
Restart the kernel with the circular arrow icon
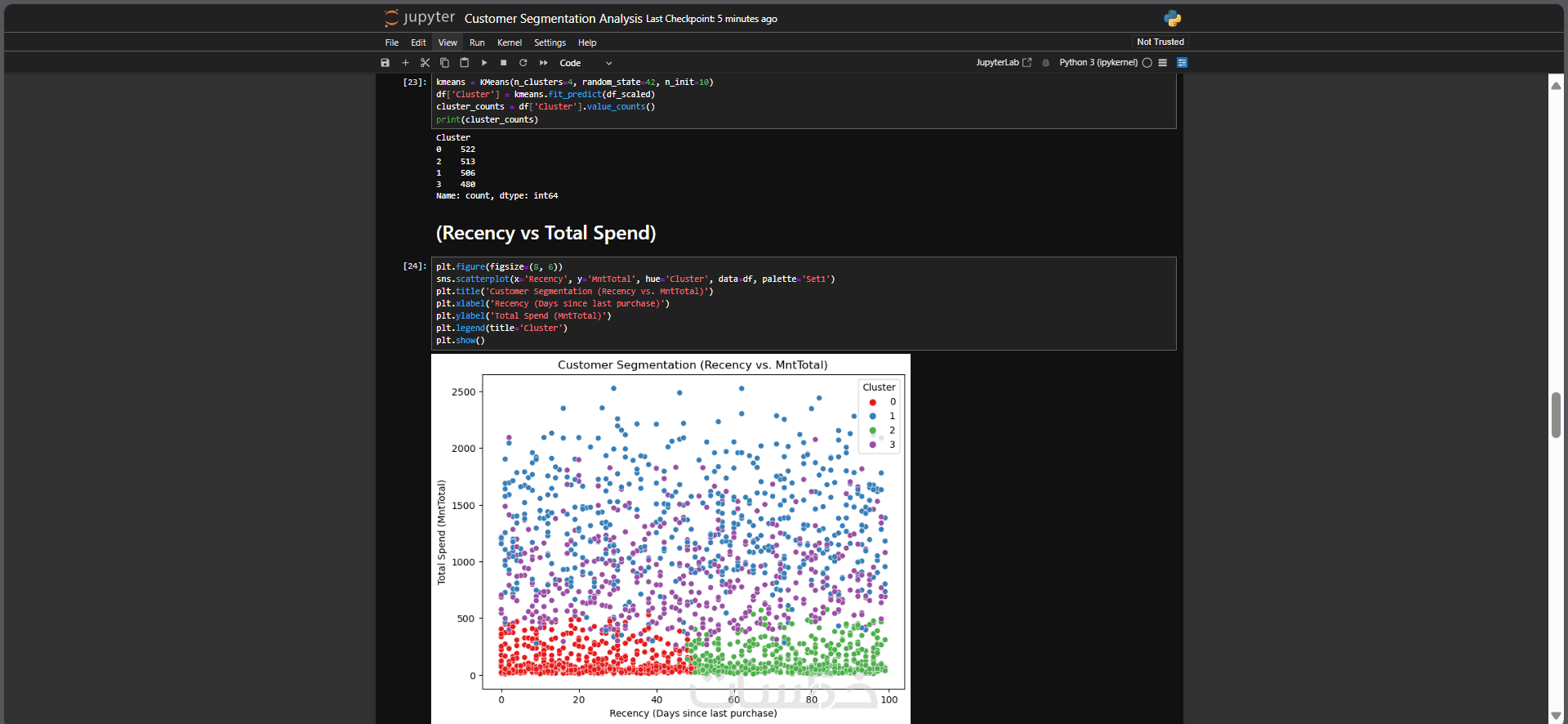[523, 63]
